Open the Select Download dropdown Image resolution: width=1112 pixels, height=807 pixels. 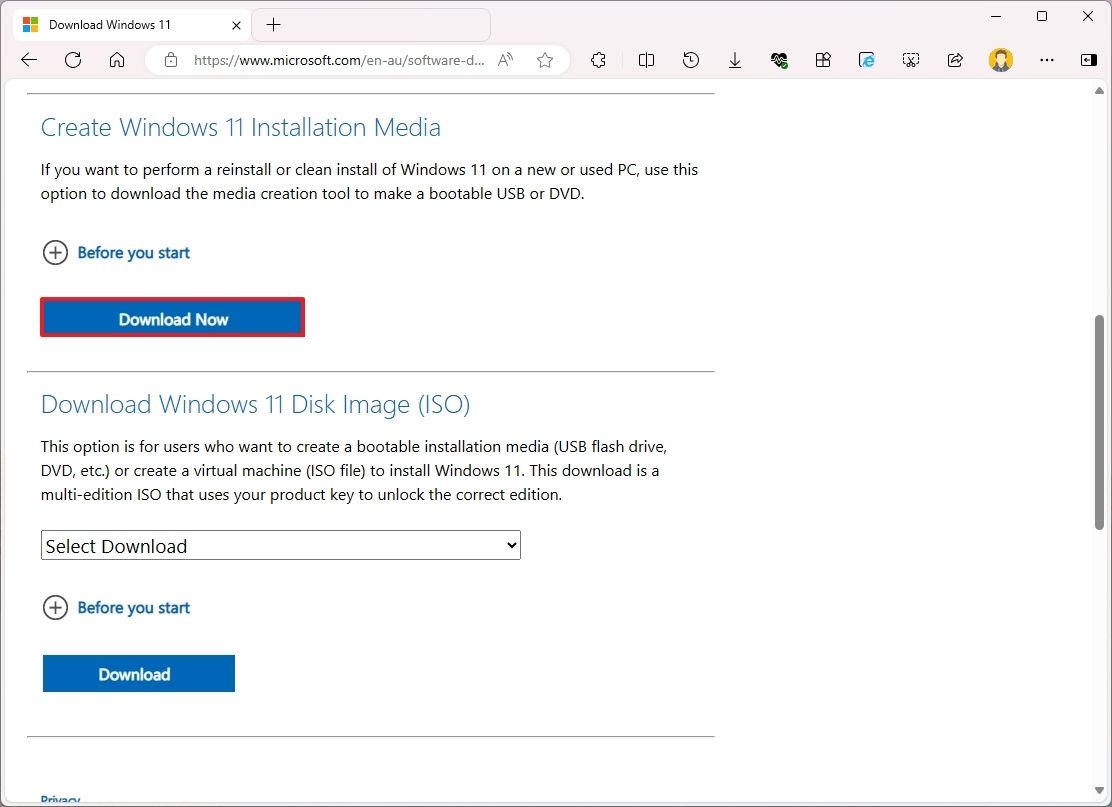coord(280,545)
